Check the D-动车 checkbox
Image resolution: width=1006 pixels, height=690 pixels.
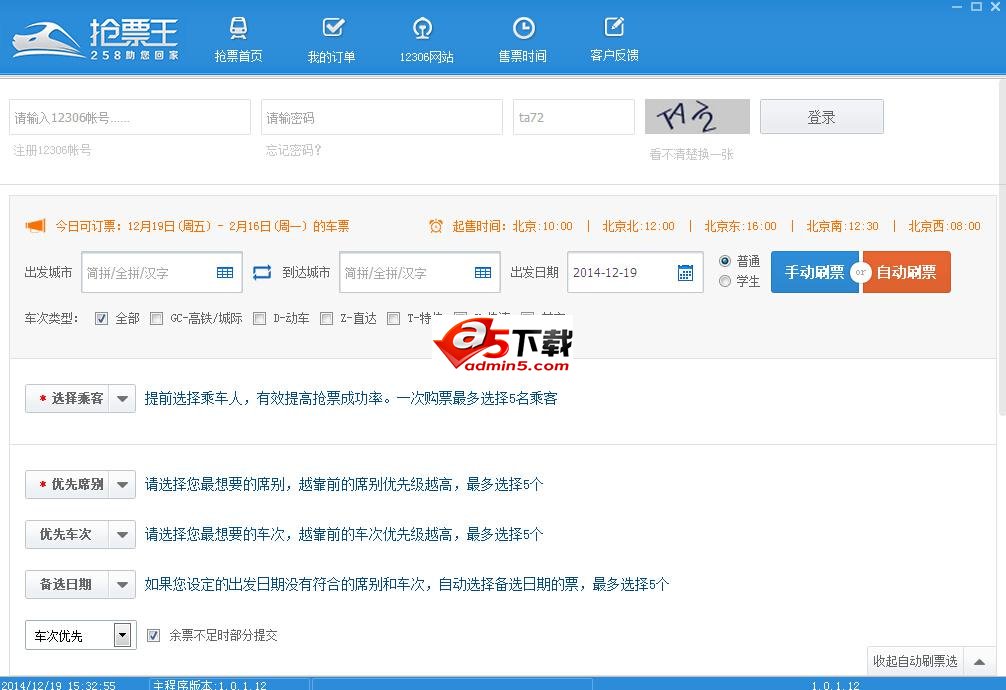tap(260, 318)
